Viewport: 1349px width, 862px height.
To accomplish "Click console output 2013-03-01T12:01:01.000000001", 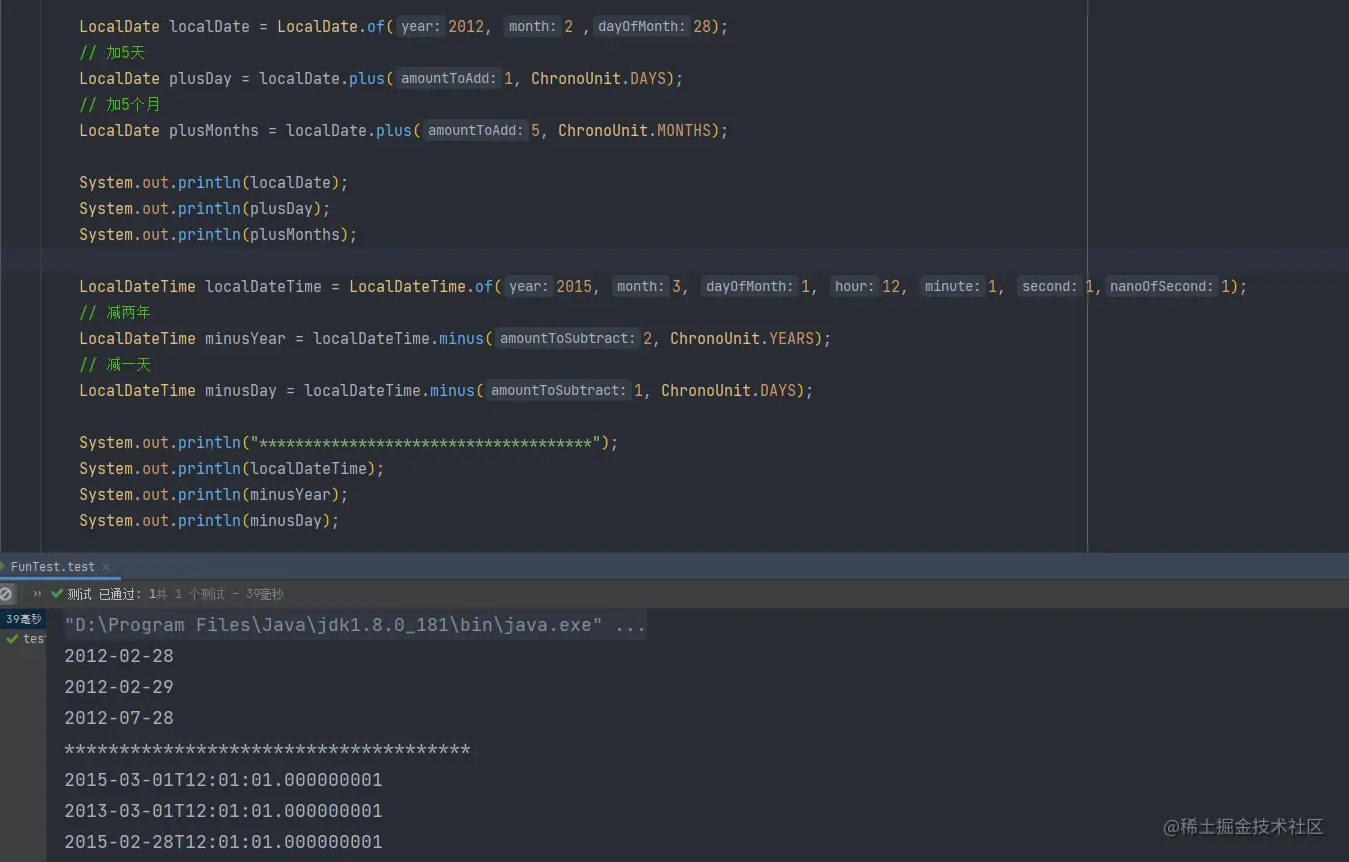I will pos(223,811).
